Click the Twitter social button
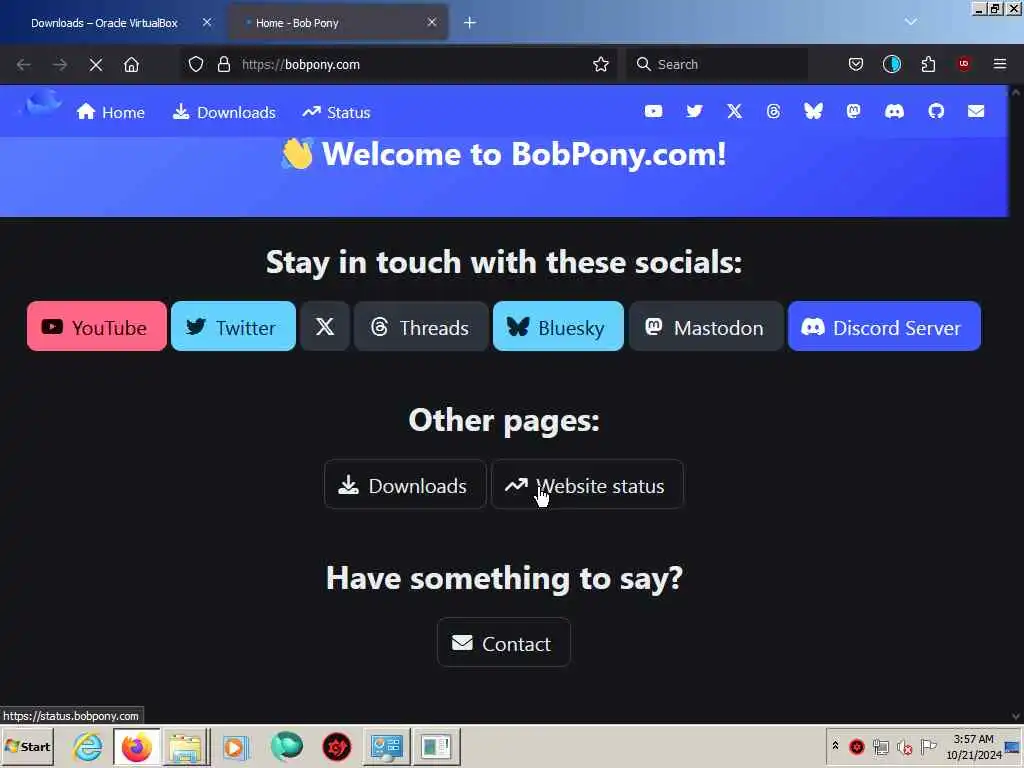This screenshot has height=768, width=1024. 233,327
